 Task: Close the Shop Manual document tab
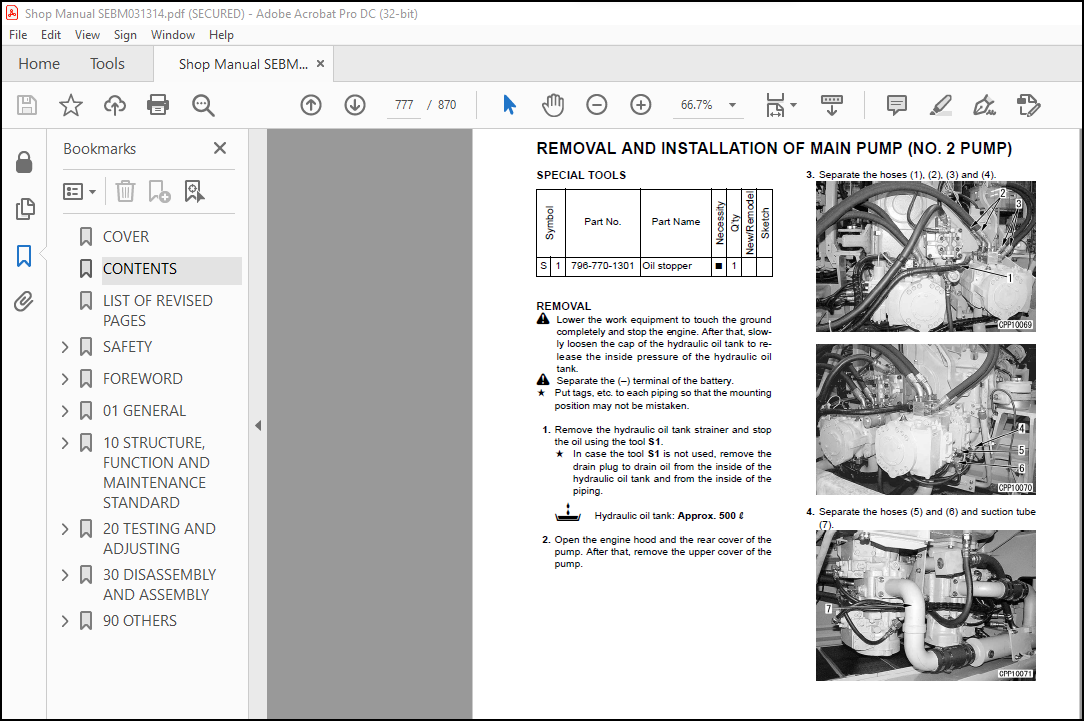tap(320, 64)
